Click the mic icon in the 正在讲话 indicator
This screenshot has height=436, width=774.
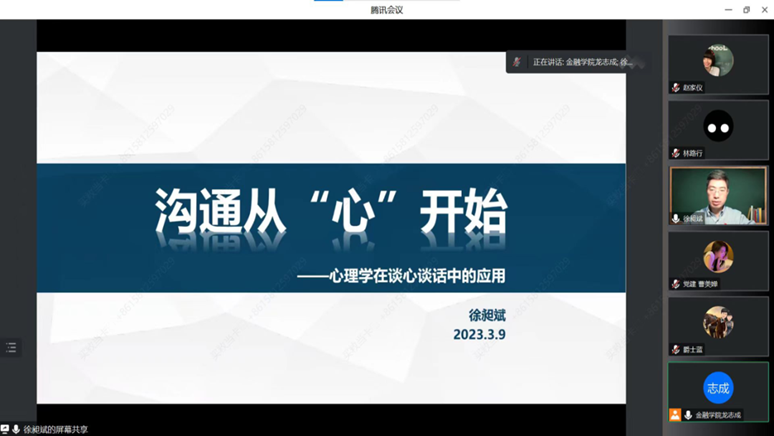coord(517,62)
